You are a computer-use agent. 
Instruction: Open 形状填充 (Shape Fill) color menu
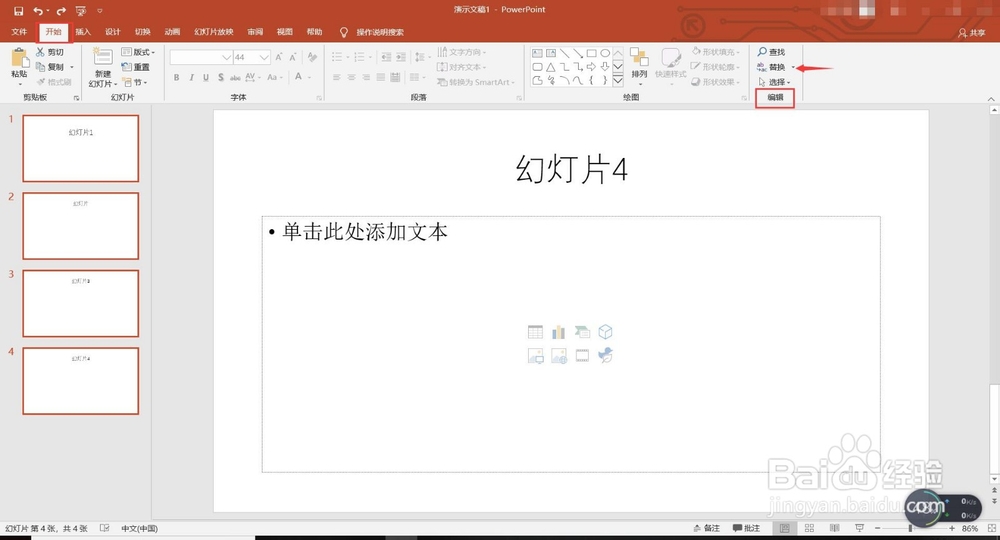(716, 52)
